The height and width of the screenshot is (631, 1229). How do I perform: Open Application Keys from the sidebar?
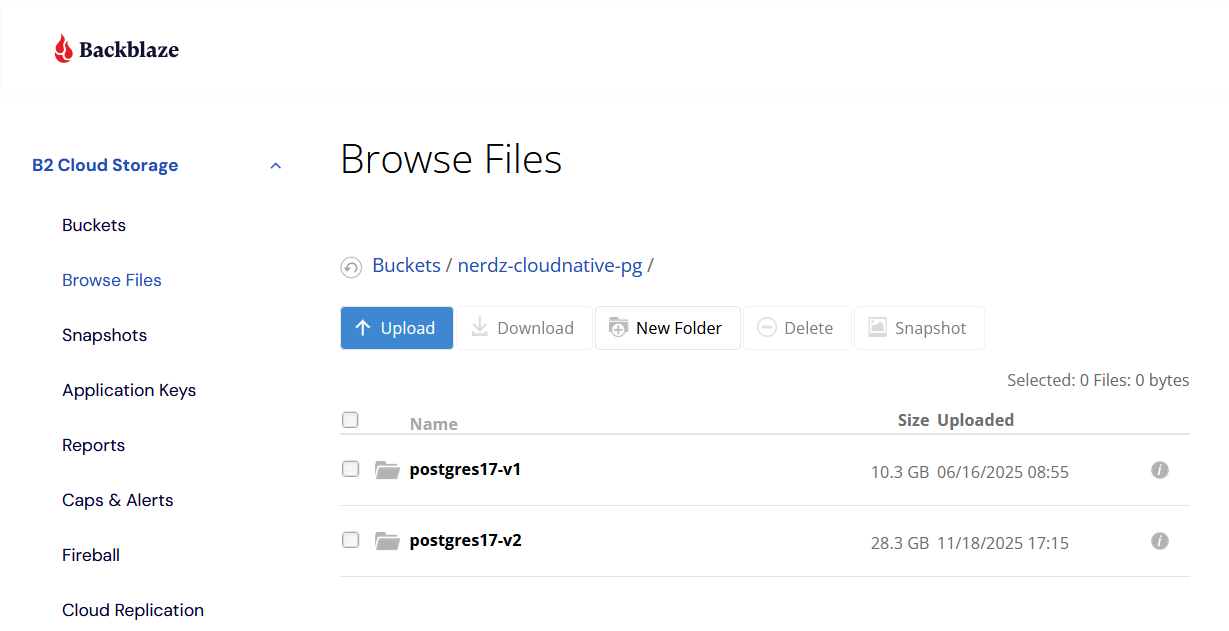(129, 390)
